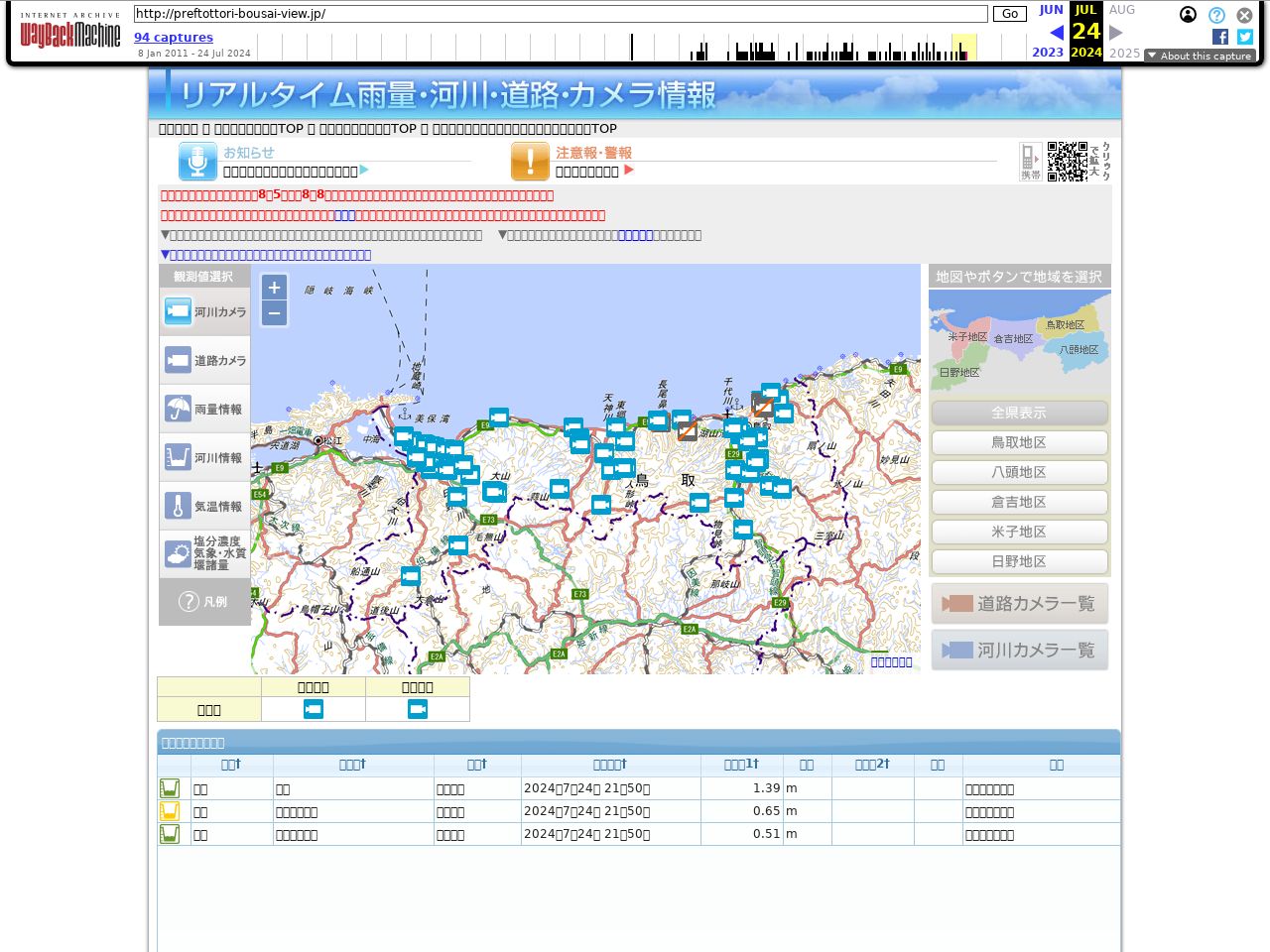Click the 94 captures link
This screenshot has height=952, width=1270.
tap(174, 38)
